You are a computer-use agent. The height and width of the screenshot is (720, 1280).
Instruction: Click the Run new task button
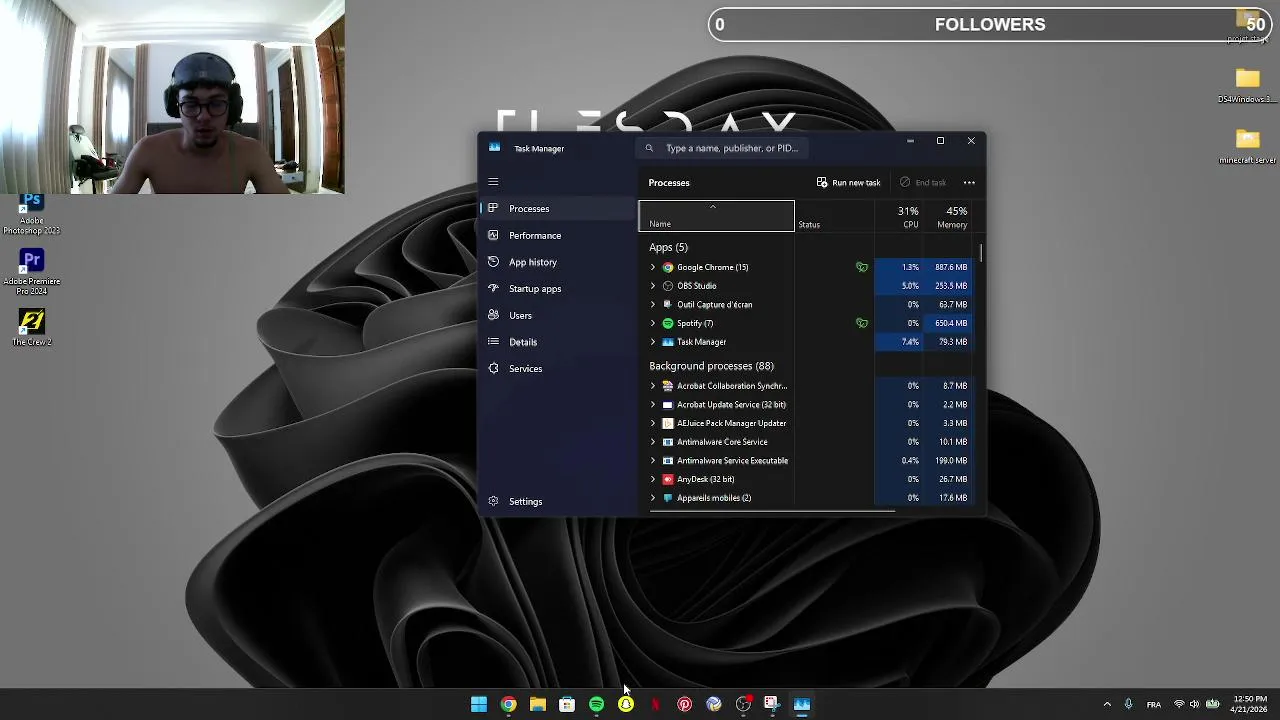[848, 183]
